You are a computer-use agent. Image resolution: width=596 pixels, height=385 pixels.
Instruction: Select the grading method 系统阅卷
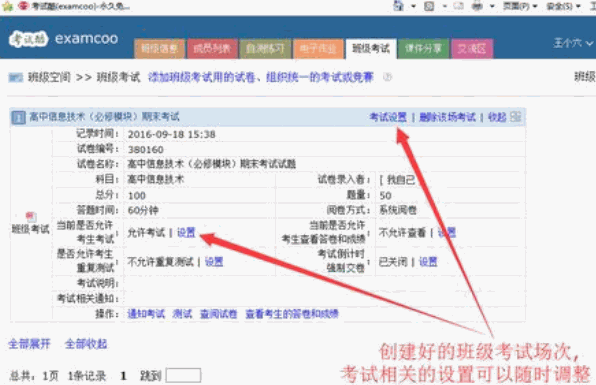398,210
